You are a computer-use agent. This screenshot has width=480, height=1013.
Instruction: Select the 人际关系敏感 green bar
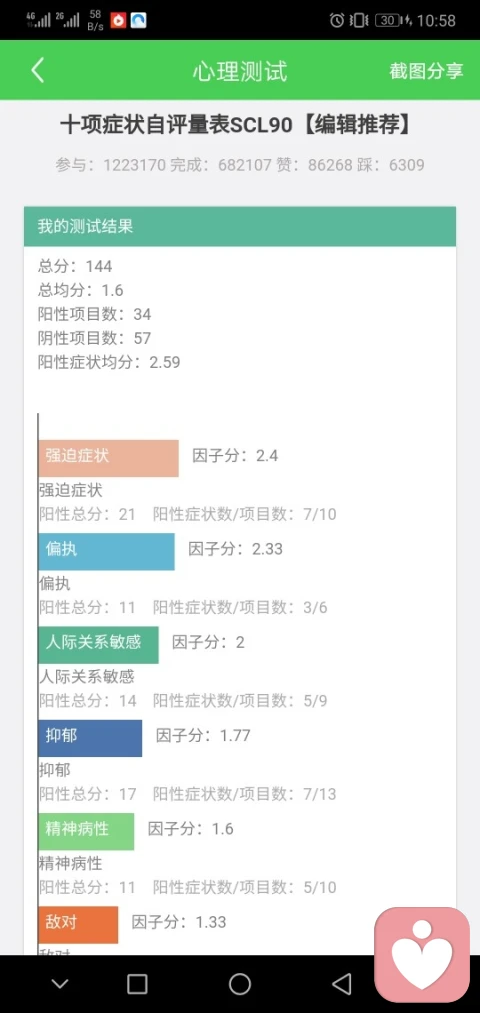[x=98, y=645]
